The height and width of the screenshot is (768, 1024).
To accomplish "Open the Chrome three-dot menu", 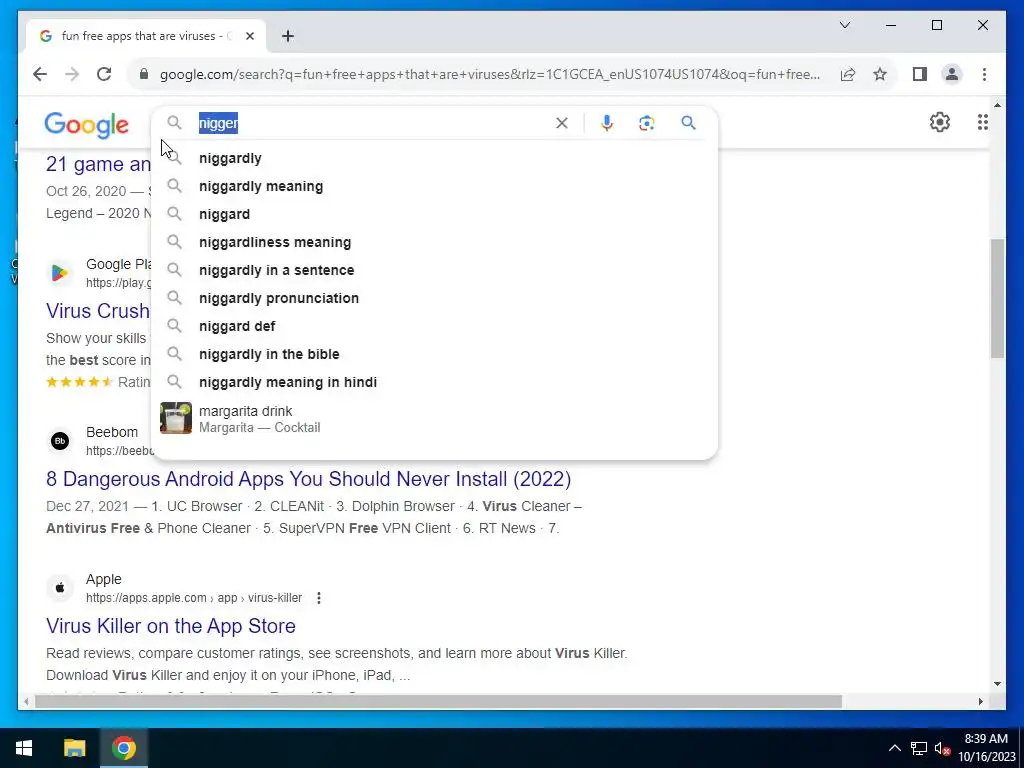I will [x=984, y=74].
